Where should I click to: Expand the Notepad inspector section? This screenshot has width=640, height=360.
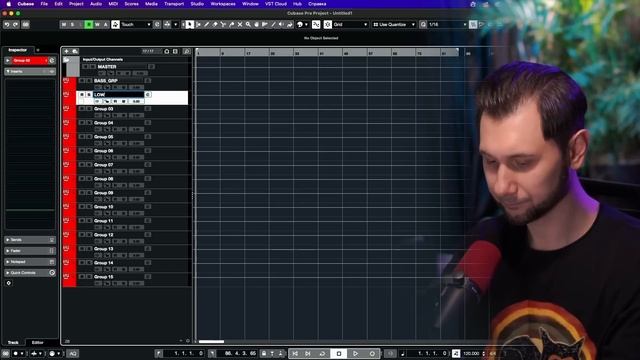click(x=30, y=262)
